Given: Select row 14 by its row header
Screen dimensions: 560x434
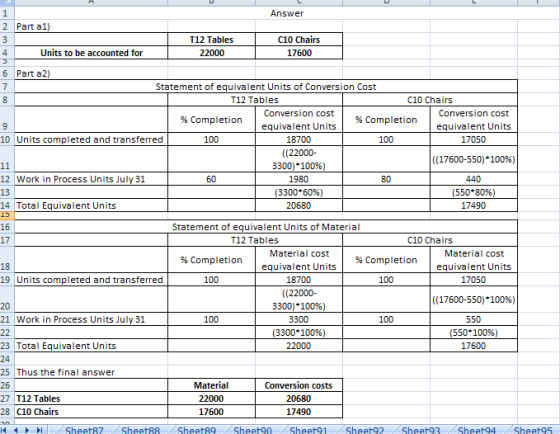Looking at the screenshot, I should (7, 205).
